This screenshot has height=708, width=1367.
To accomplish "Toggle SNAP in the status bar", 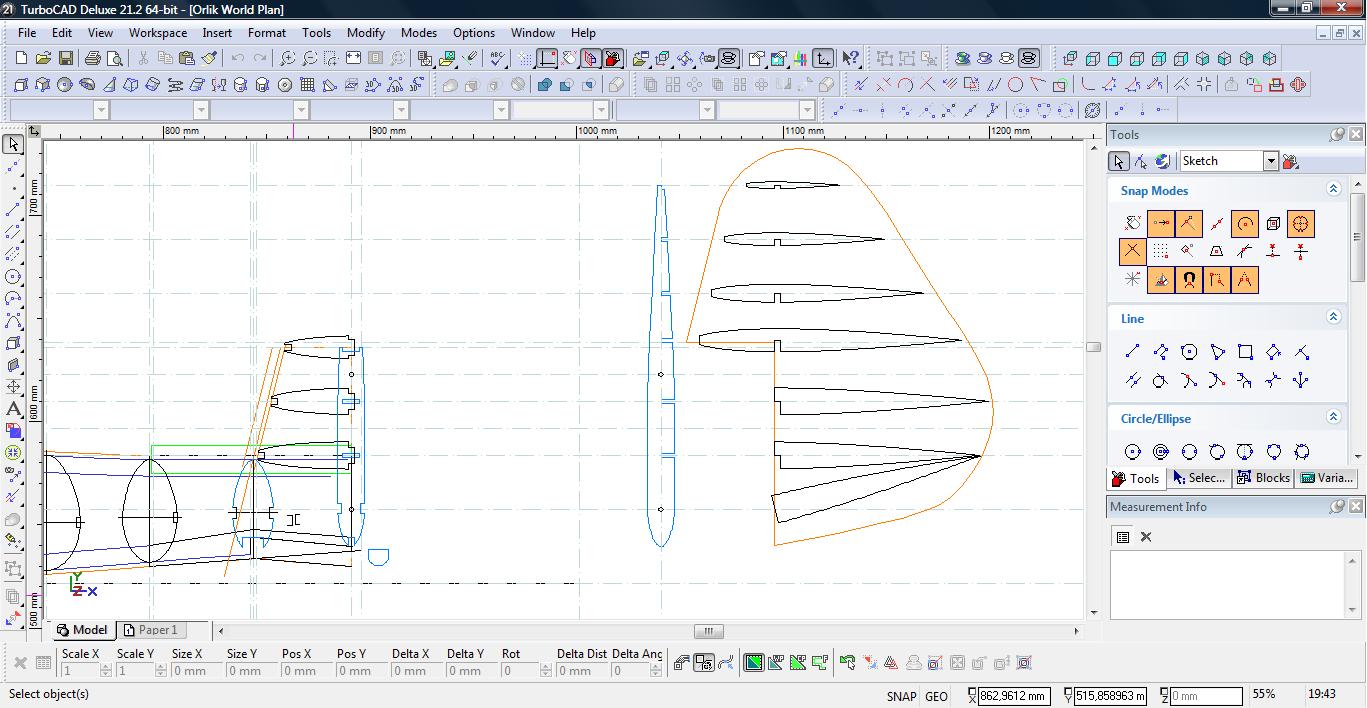I will coord(901,696).
